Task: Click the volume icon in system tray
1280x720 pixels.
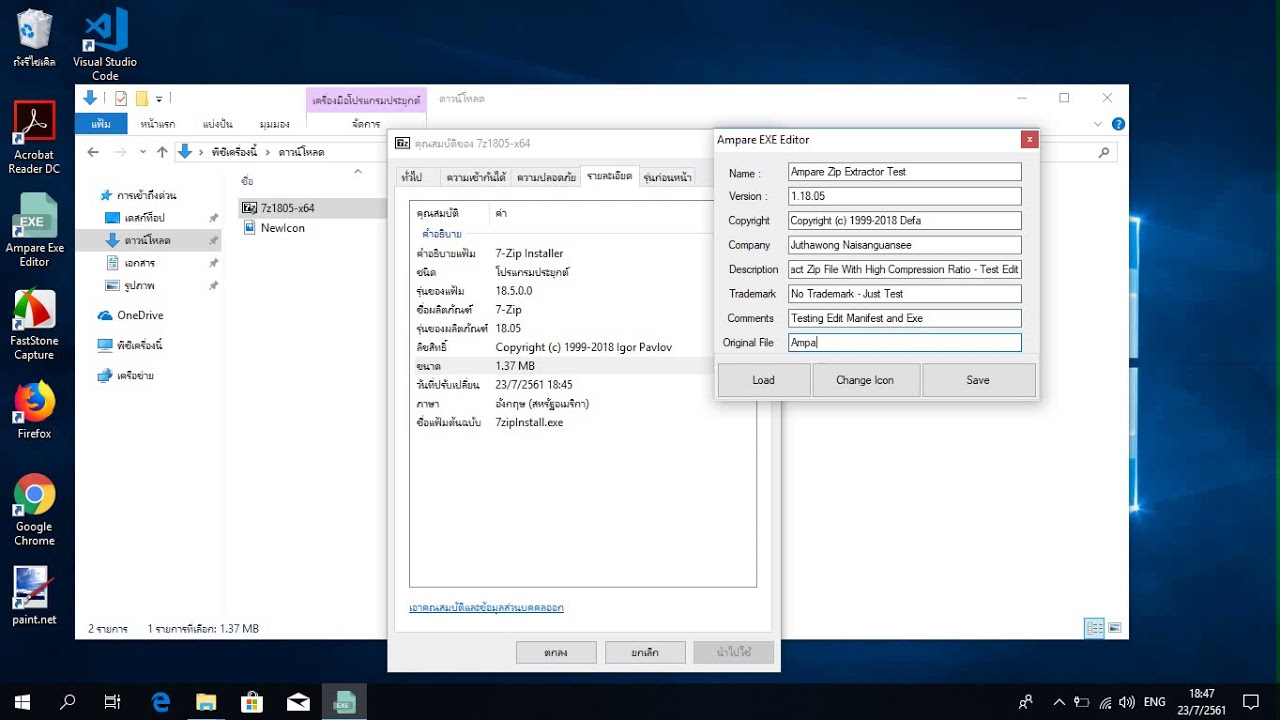Action: pyautogui.click(x=1127, y=702)
